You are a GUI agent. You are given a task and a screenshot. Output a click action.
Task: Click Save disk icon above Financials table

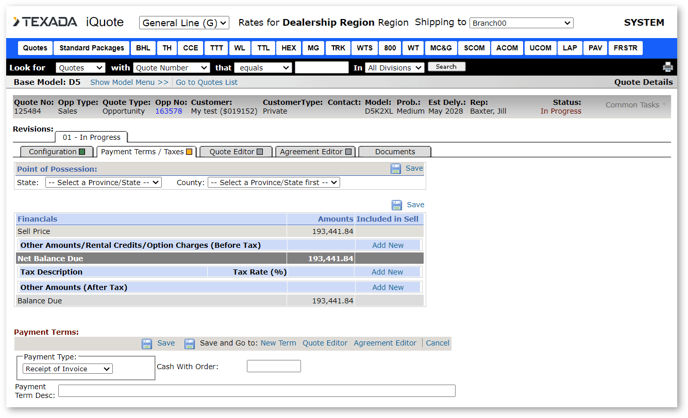(x=396, y=205)
